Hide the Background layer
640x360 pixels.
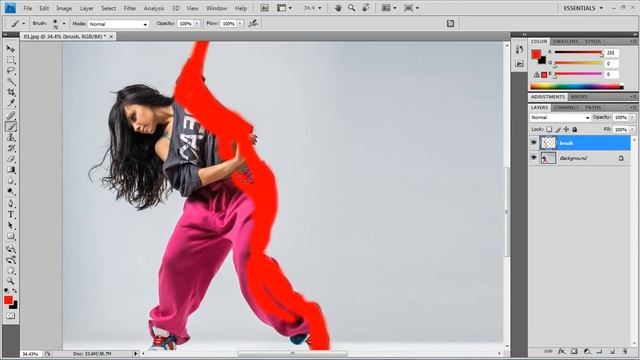click(x=533, y=158)
